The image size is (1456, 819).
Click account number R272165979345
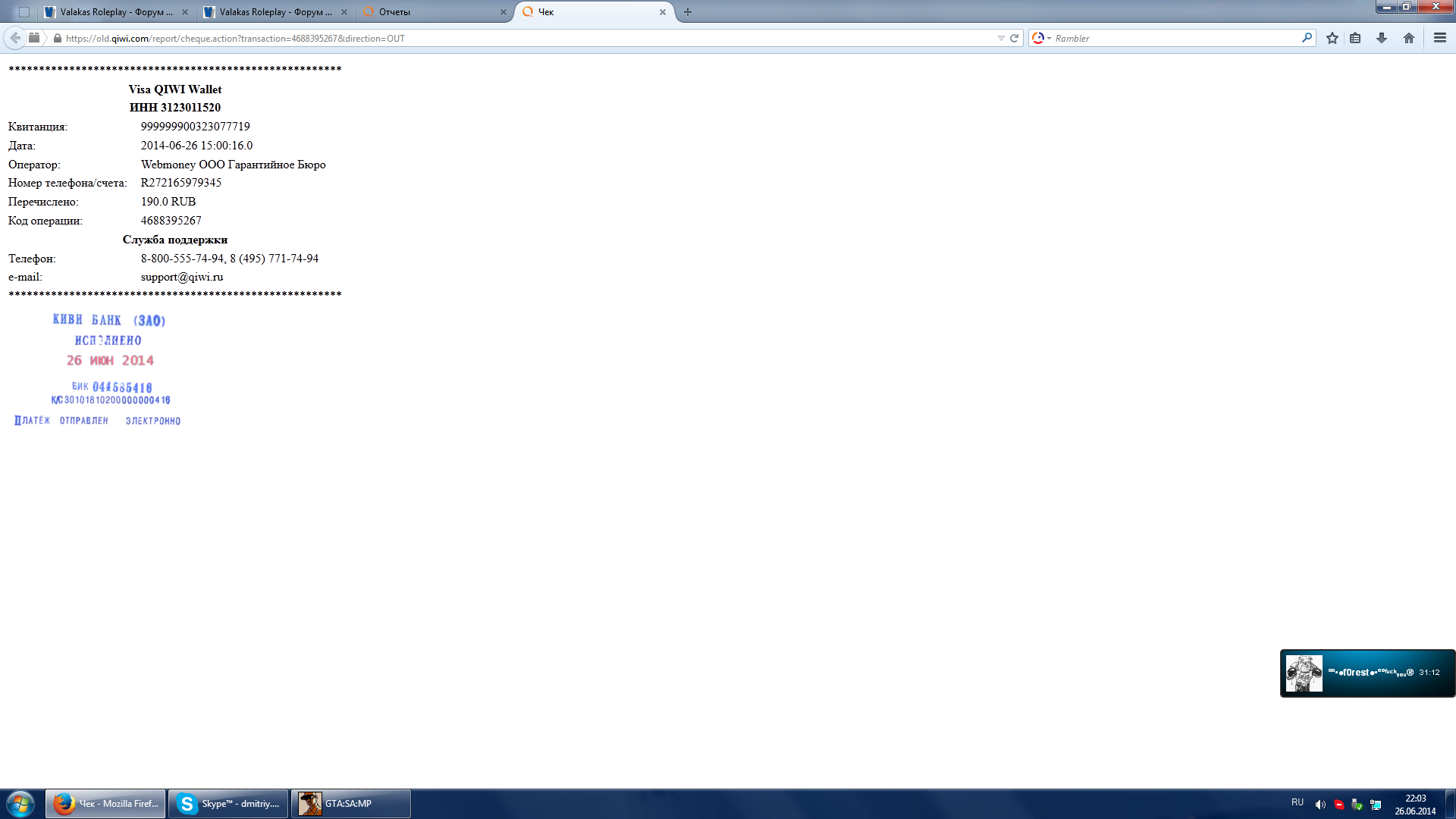pyautogui.click(x=181, y=183)
